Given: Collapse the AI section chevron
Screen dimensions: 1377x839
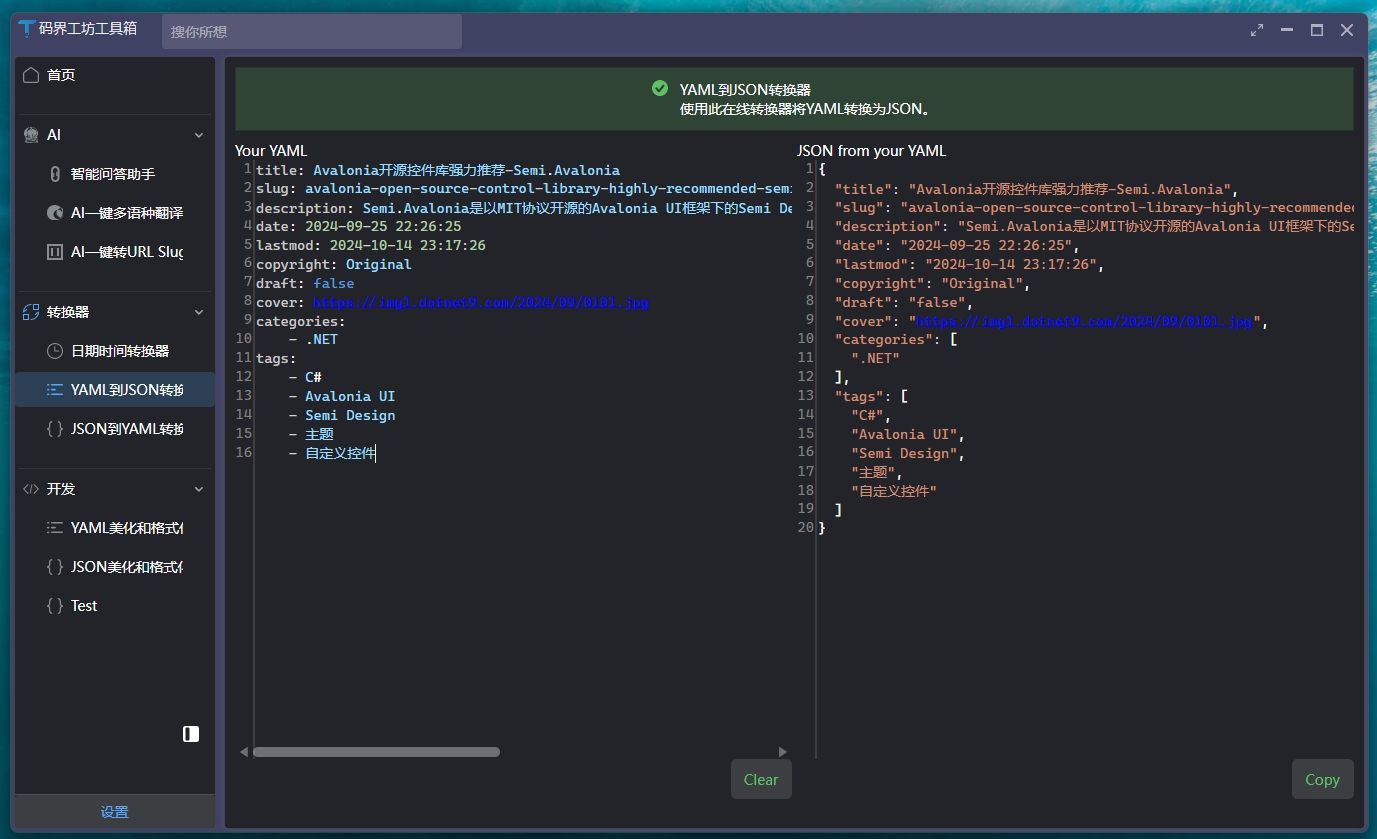Looking at the screenshot, I should (198, 135).
